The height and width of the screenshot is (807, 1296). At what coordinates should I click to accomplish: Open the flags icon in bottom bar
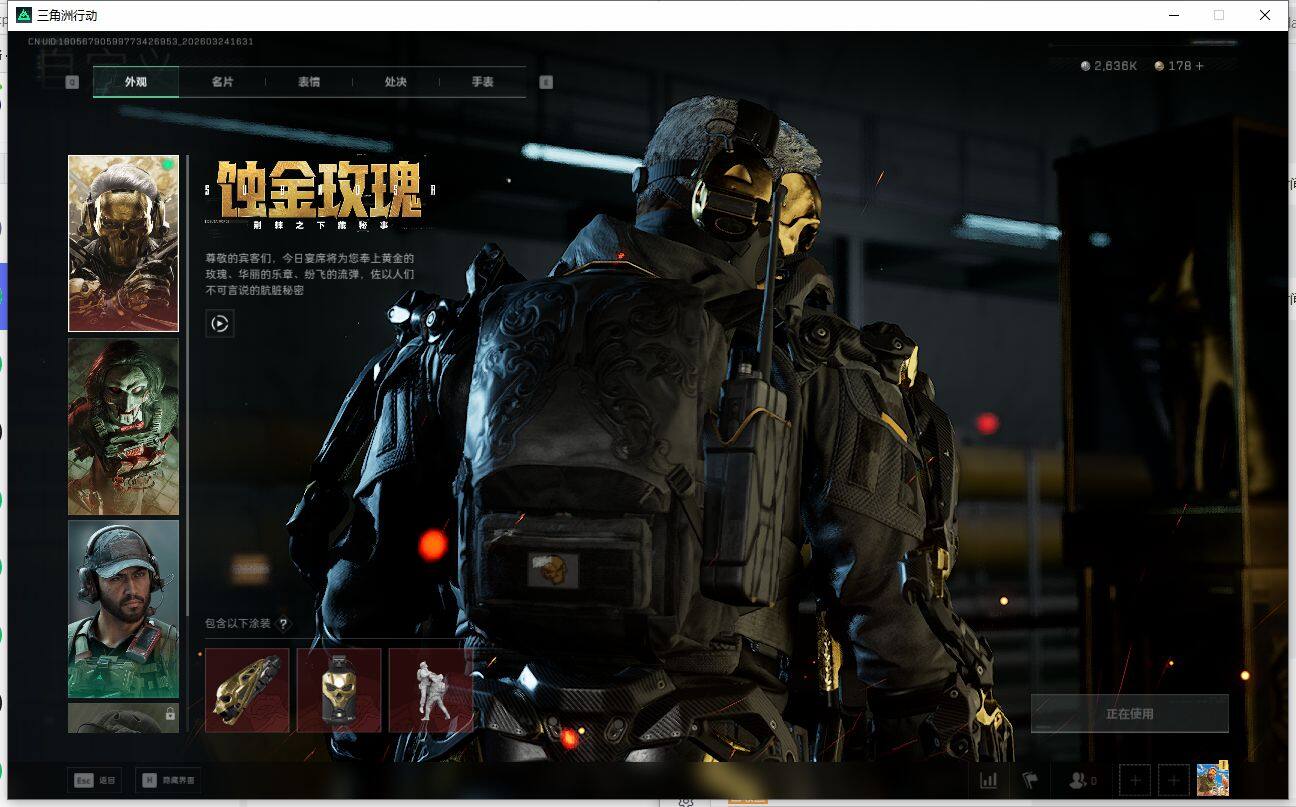click(x=1030, y=780)
